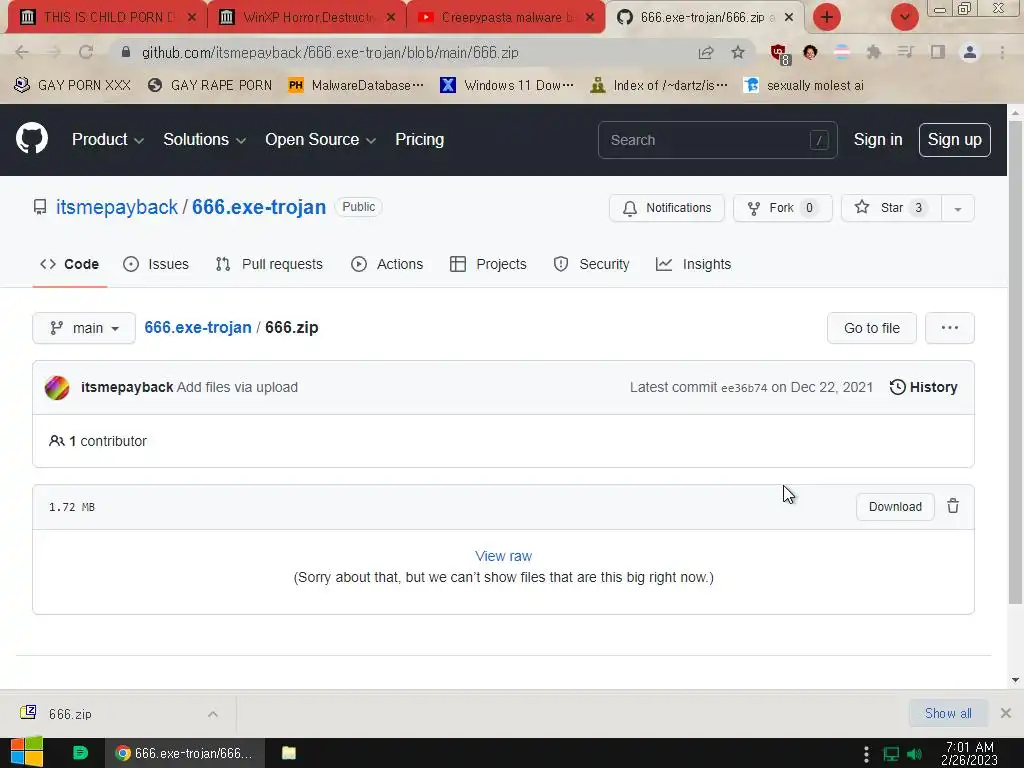Open the Actions tab
The width and height of the screenshot is (1024, 768).
click(387, 264)
